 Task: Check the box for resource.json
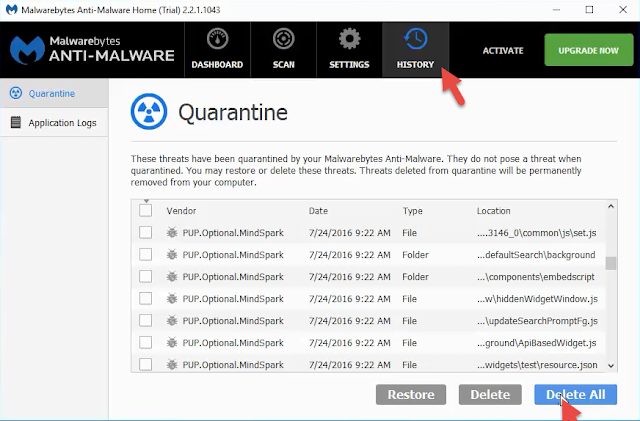click(x=146, y=365)
